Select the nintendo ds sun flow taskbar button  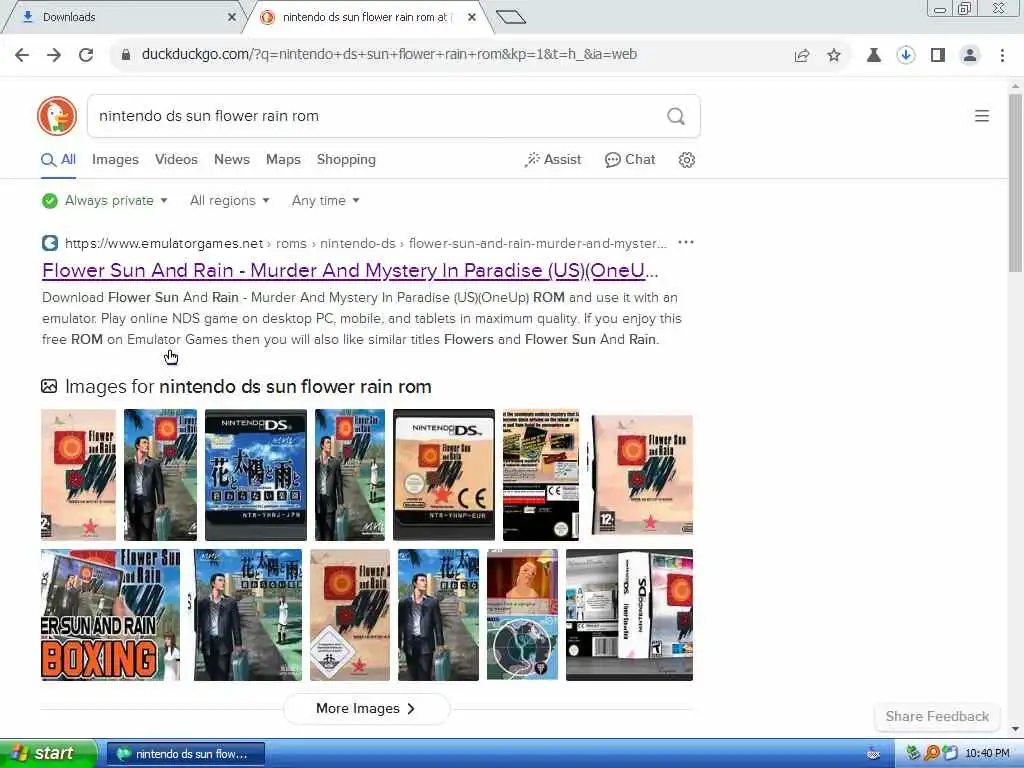click(x=186, y=754)
